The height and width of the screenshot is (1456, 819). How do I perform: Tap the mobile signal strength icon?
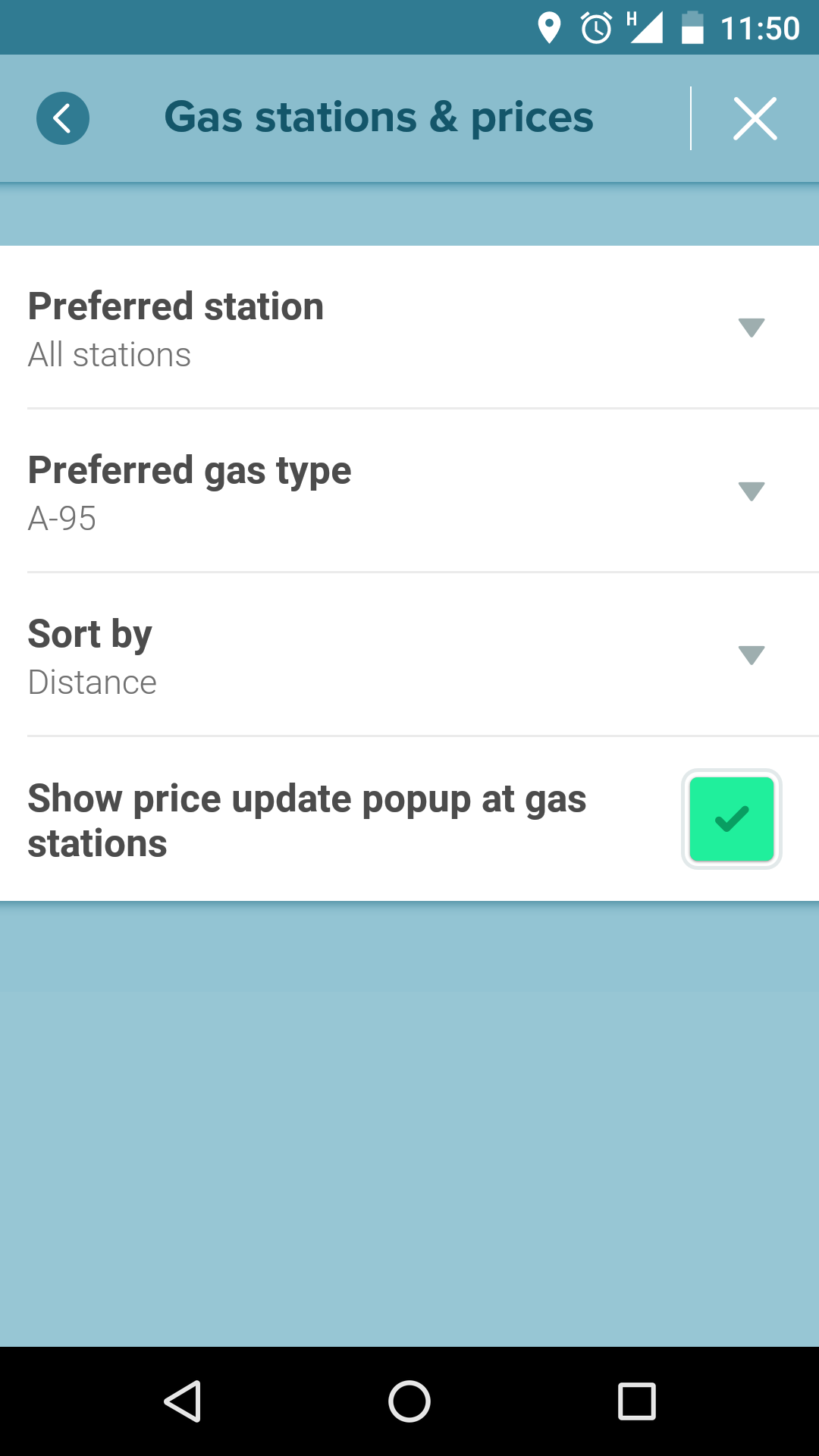645,28
